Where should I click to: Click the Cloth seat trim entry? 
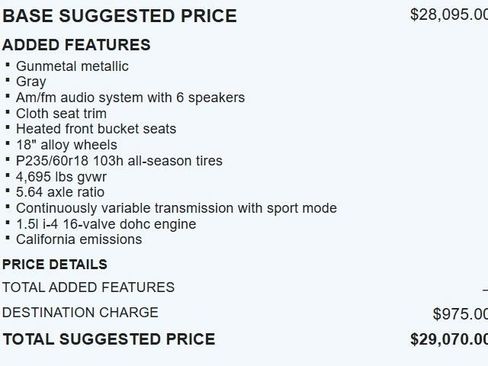tap(61, 113)
